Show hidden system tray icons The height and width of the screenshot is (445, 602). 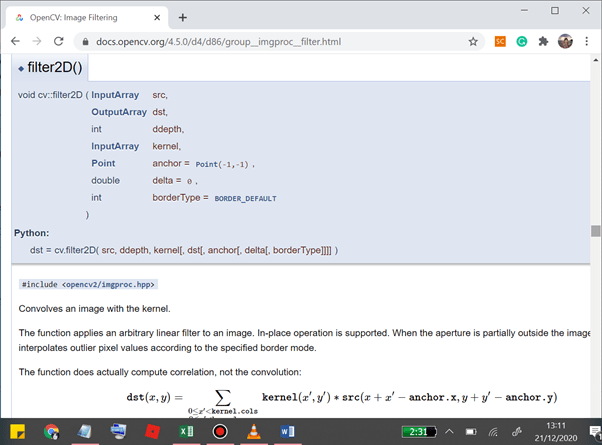tap(450, 431)
